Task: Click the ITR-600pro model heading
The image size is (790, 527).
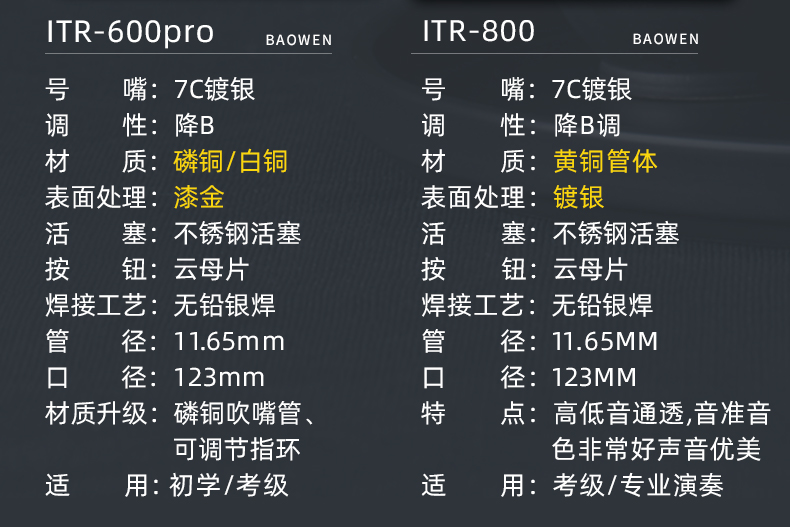Action: [x=130, y=32]
